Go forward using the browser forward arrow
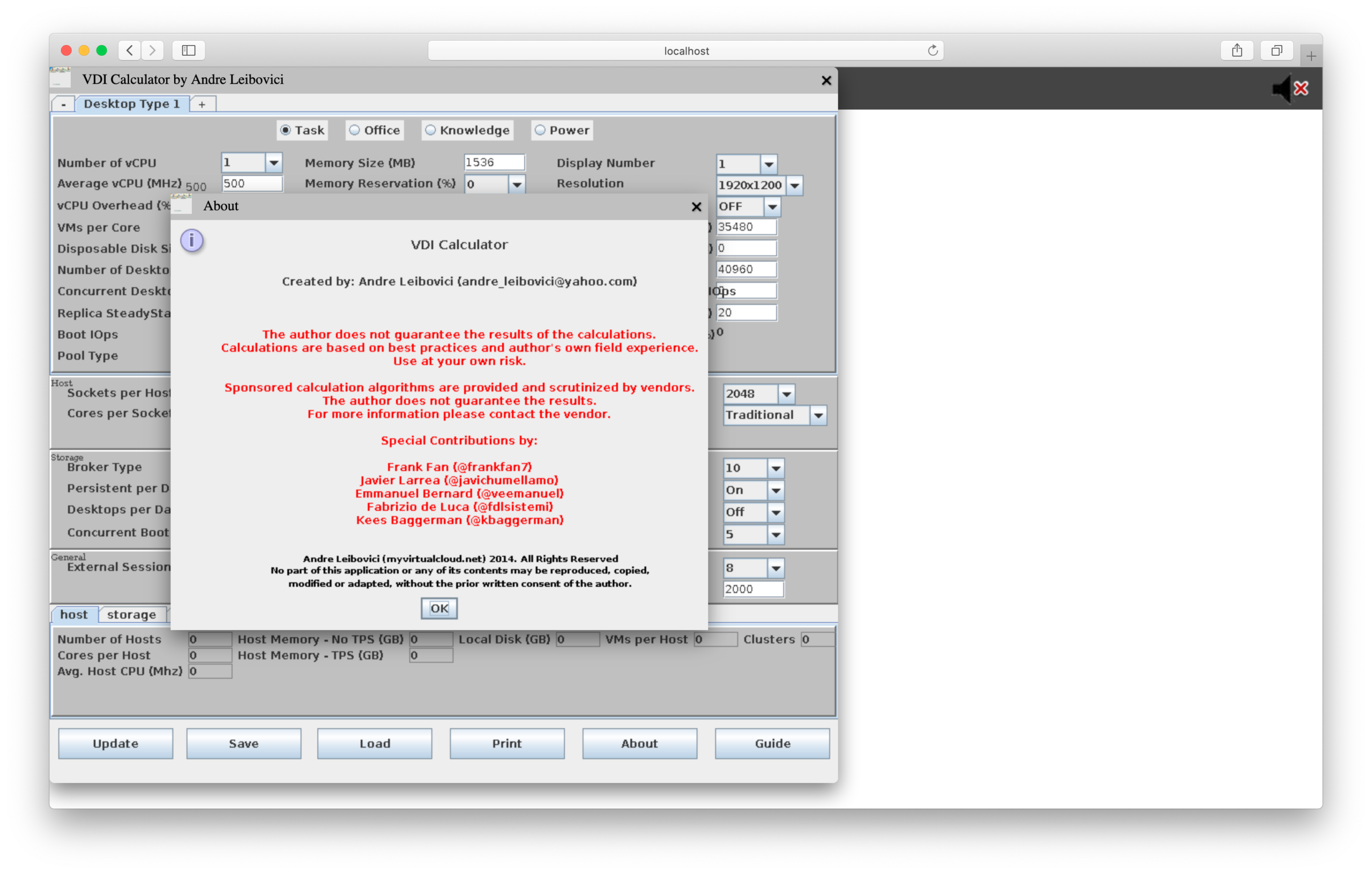 (x=153, y=51)
